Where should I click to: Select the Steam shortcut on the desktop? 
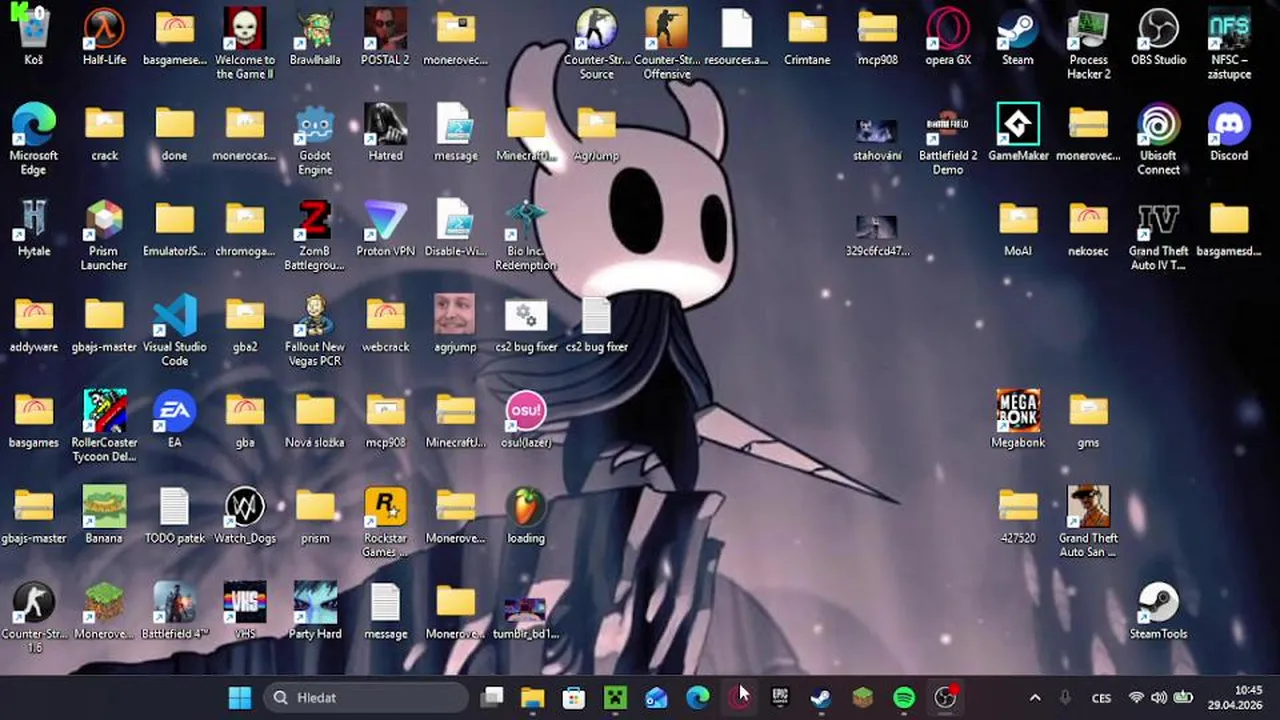(x=1018, y=37)
